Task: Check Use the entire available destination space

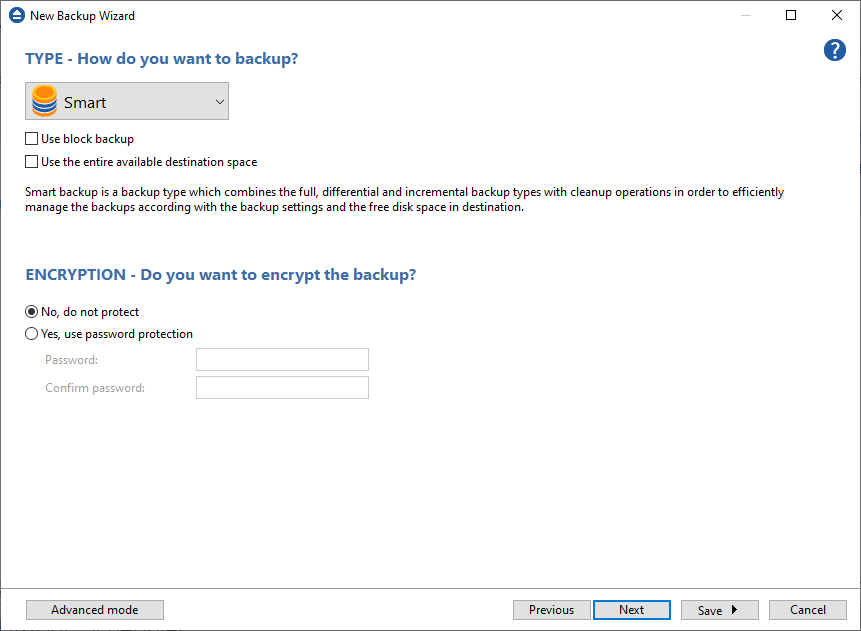Action: pyautogui.click(x=32, y=161)
